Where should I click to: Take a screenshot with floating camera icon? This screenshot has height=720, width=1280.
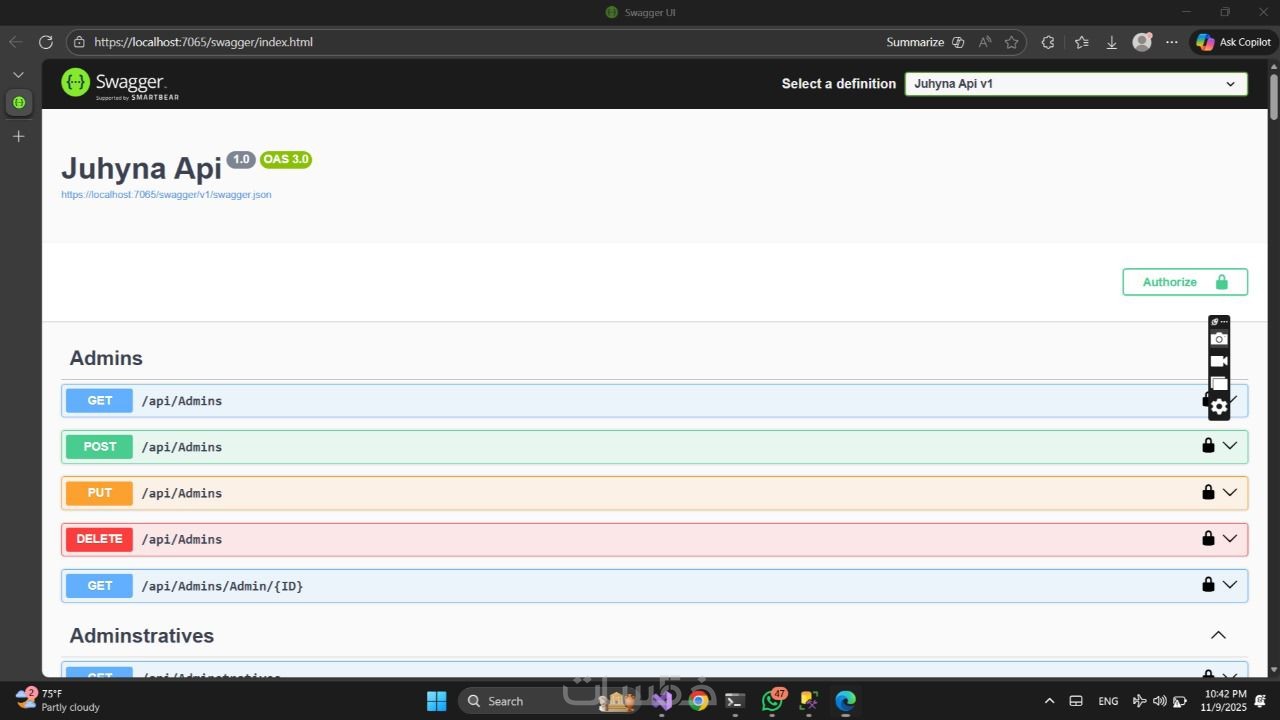tap(1218, 339)
